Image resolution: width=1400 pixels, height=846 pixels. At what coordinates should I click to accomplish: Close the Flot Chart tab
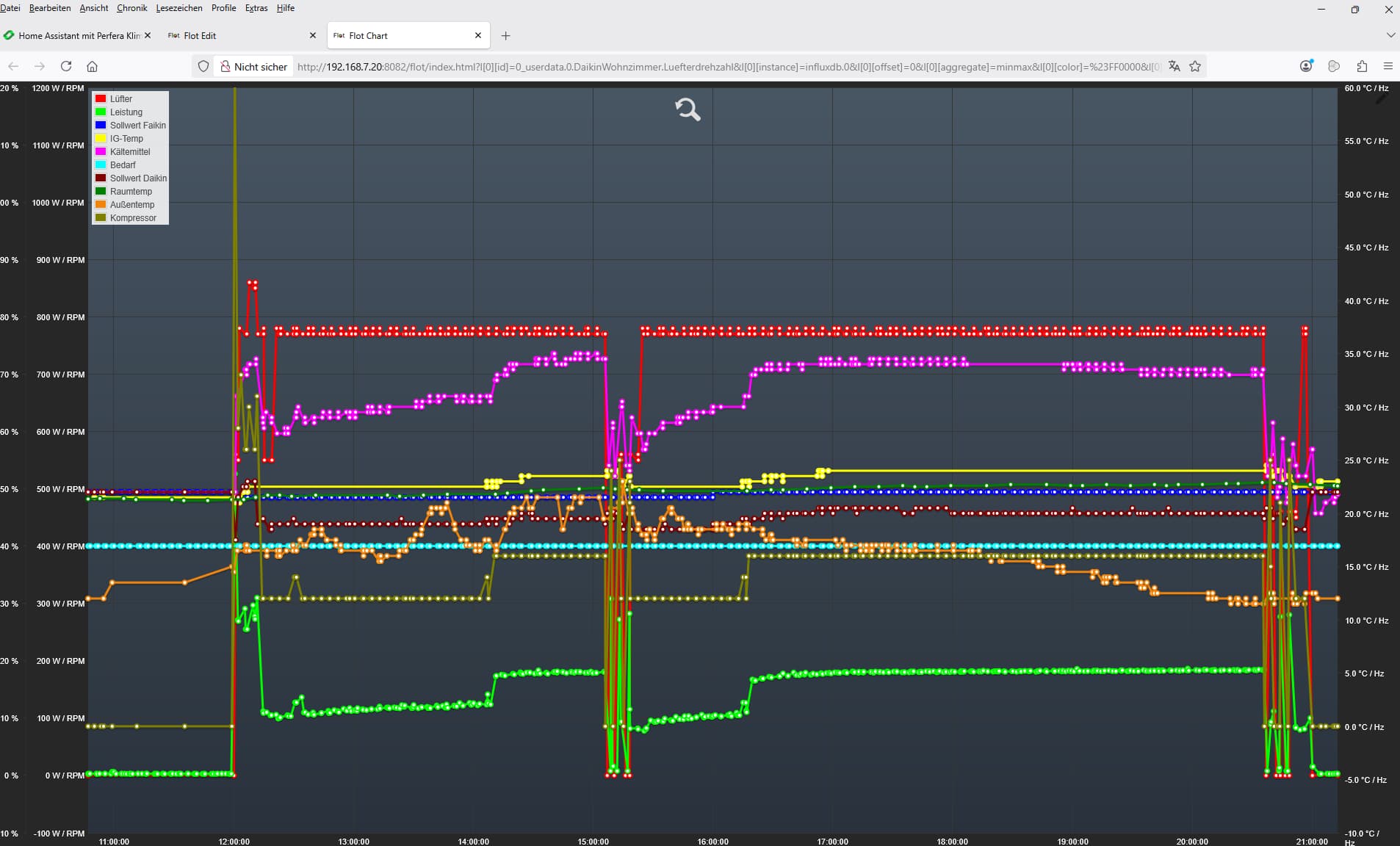478,35
